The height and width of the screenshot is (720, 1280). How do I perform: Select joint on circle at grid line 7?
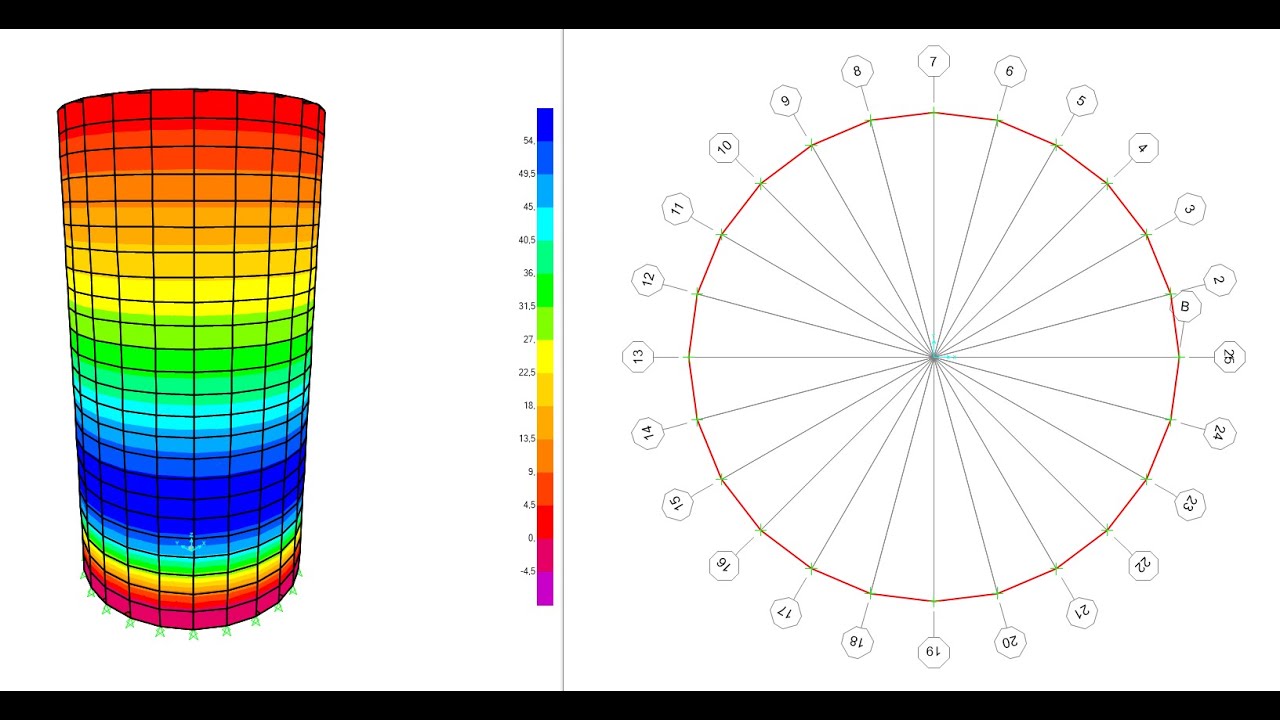click(933, 112)
